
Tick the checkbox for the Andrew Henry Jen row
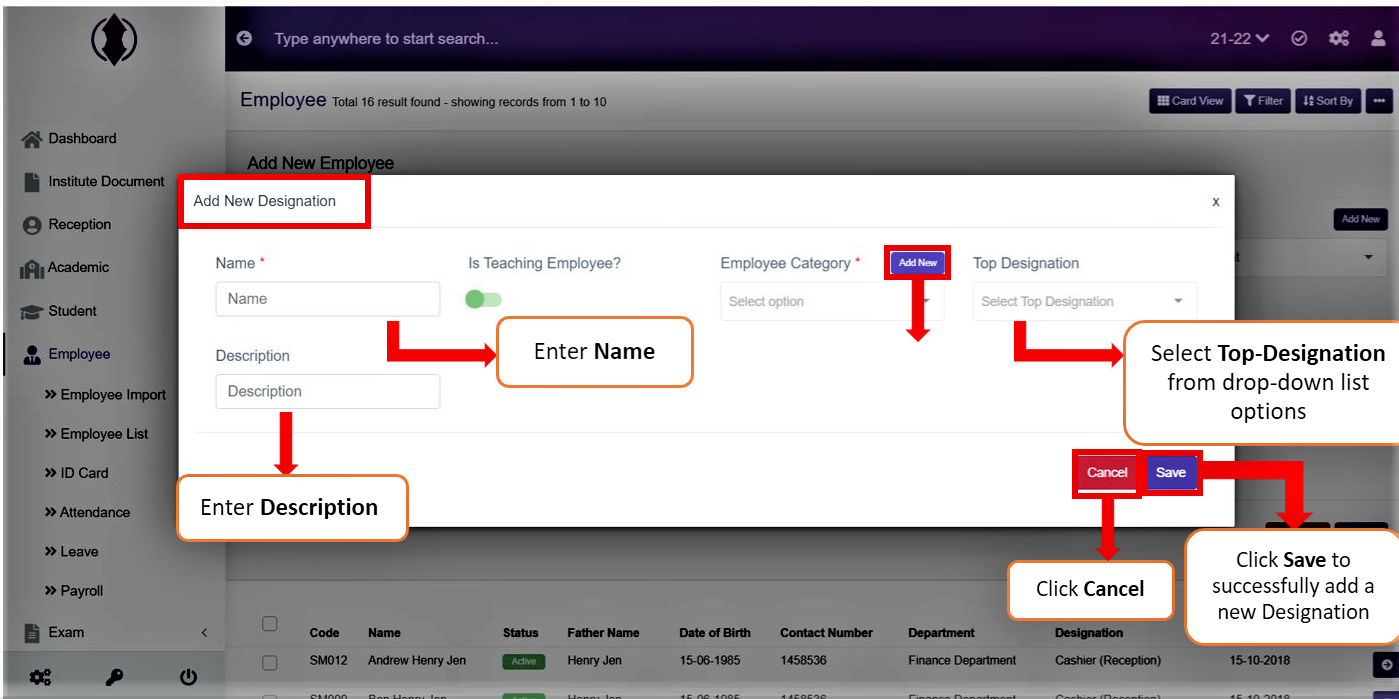(269, 662)
